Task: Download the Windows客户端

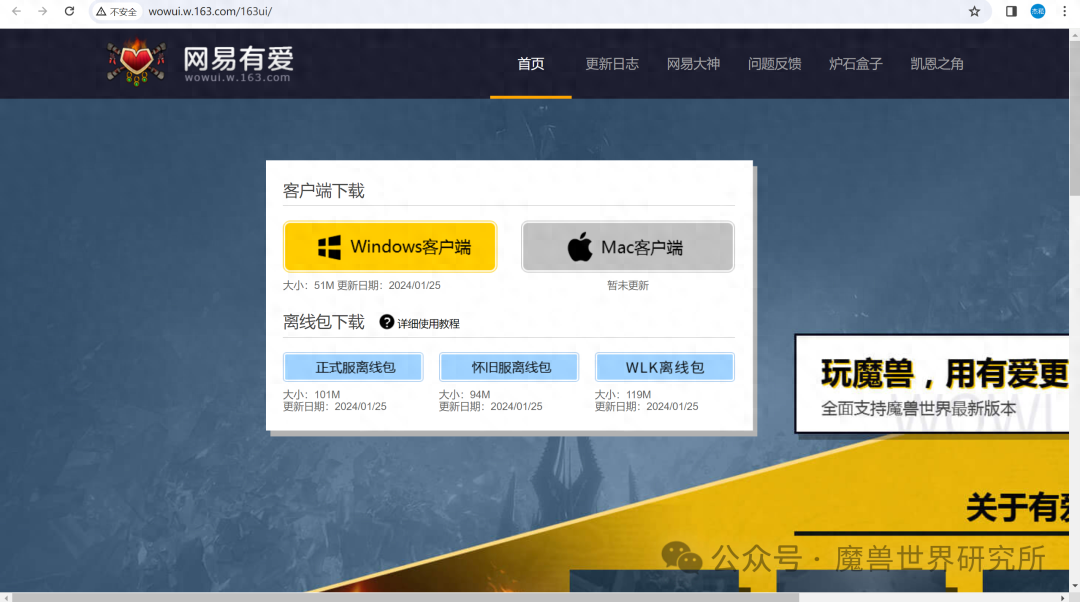Action: [x=390, y=246]
